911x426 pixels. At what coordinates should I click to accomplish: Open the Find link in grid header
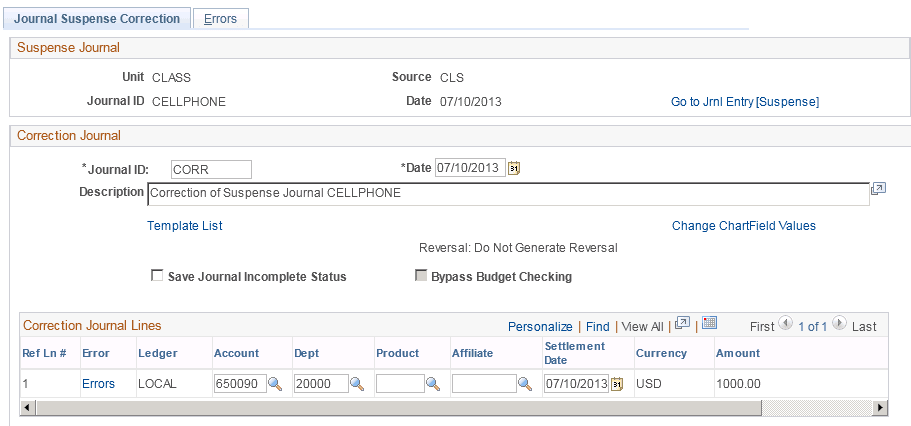tap(598, 327)
